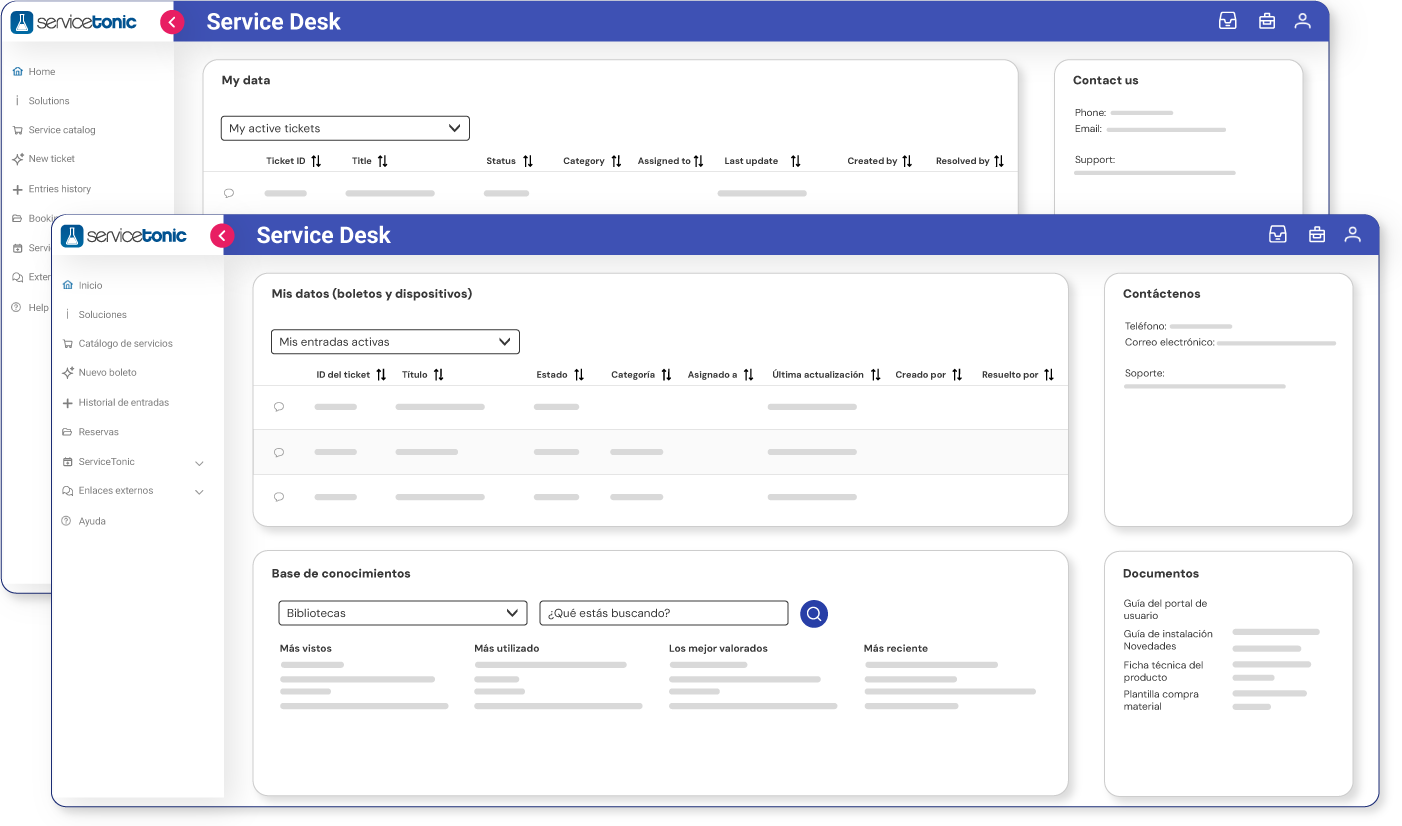Image resolution: width=1402 pixels, height=826 pixels.
Task: Sort by Category arrows in back window
Action: tap(616, 161)
